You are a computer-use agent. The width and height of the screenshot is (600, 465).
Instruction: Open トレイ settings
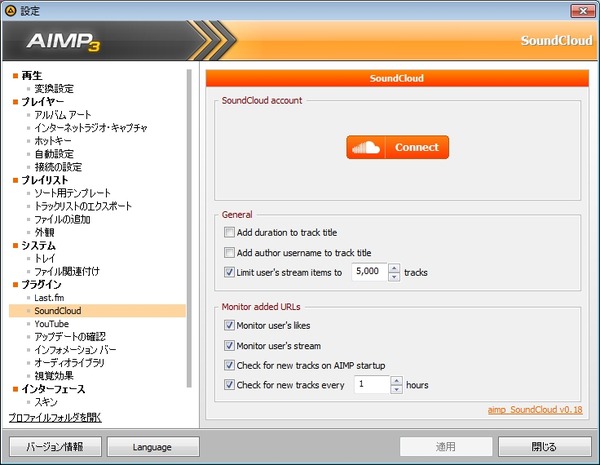point(45,258)
